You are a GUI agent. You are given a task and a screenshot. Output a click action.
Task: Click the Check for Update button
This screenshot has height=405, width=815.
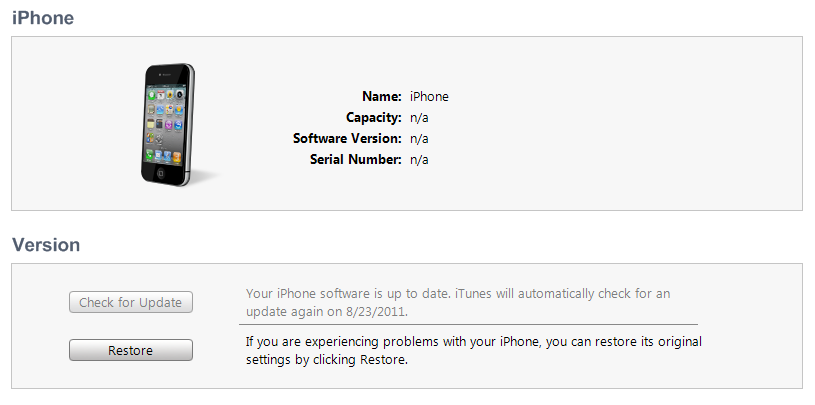[x=131, y=303]
